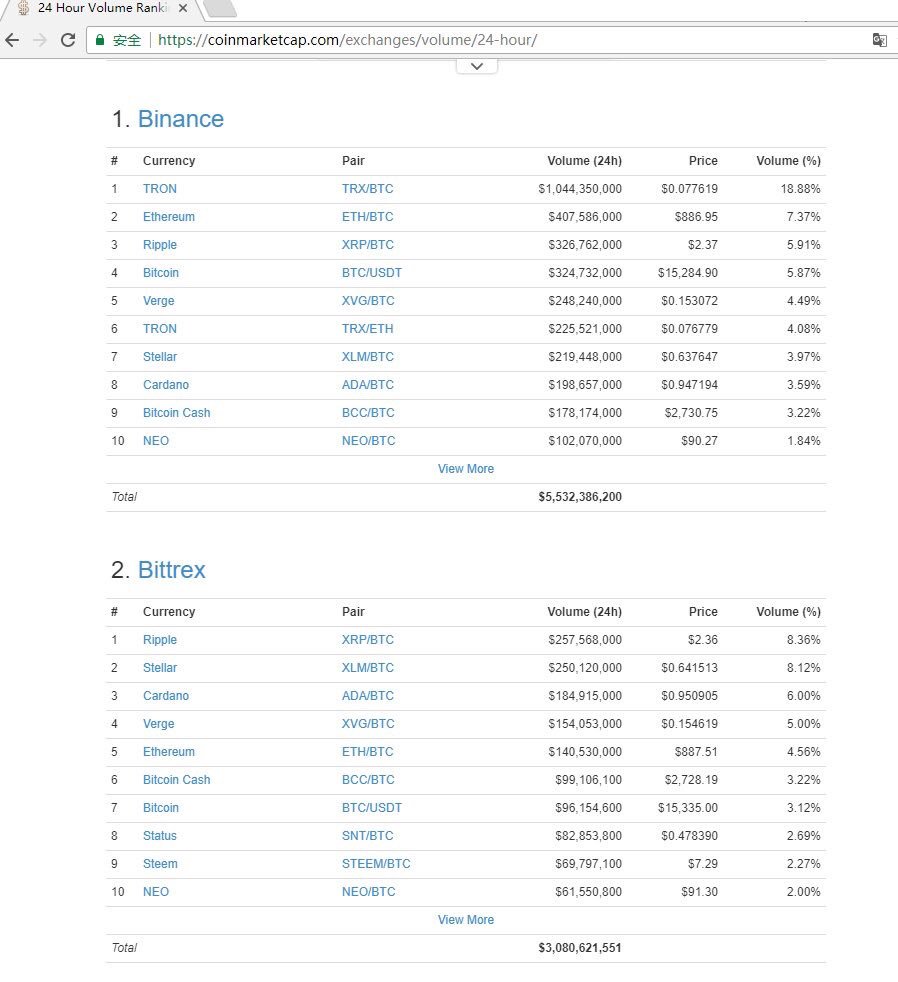Viewport: 898px width, 982px height.
Task: Select Binance total $5,532,386,200
Action: point(580,497)
